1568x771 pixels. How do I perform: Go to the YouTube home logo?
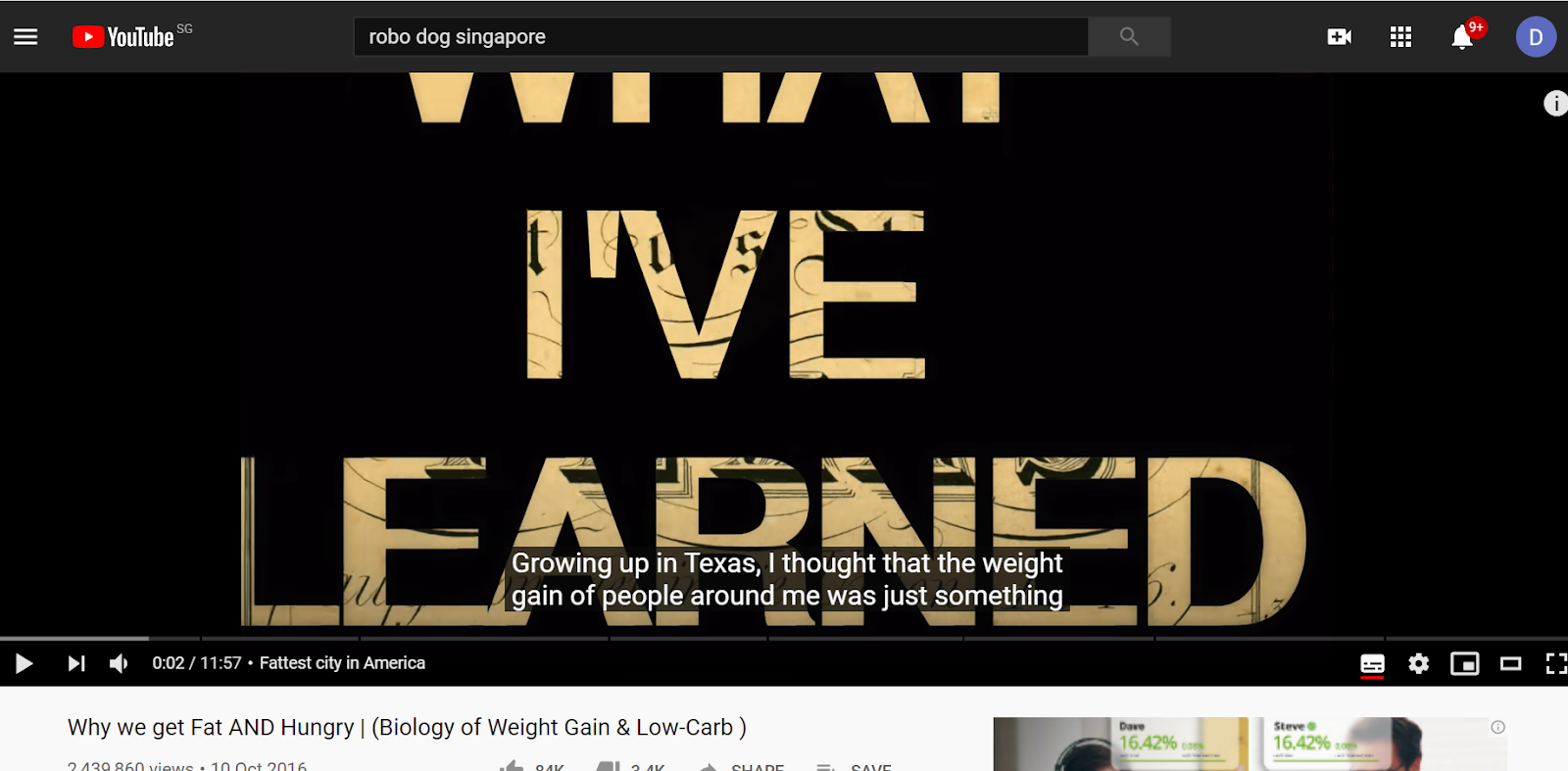[x=123, y=37]
